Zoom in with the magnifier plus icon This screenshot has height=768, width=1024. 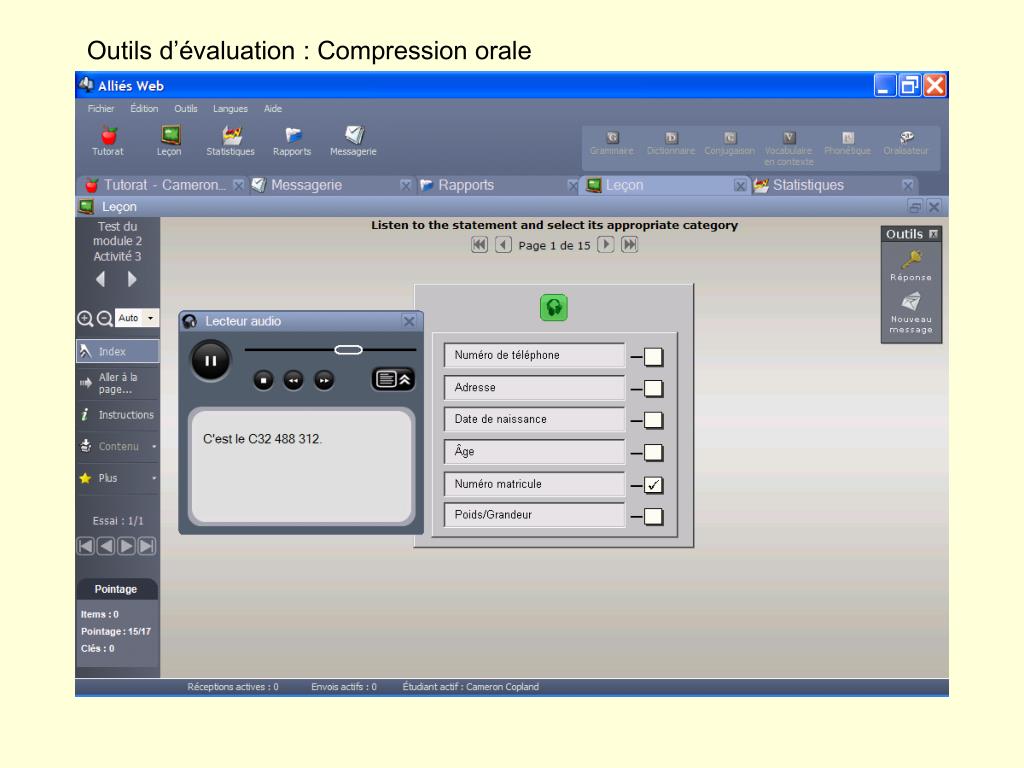85,319
